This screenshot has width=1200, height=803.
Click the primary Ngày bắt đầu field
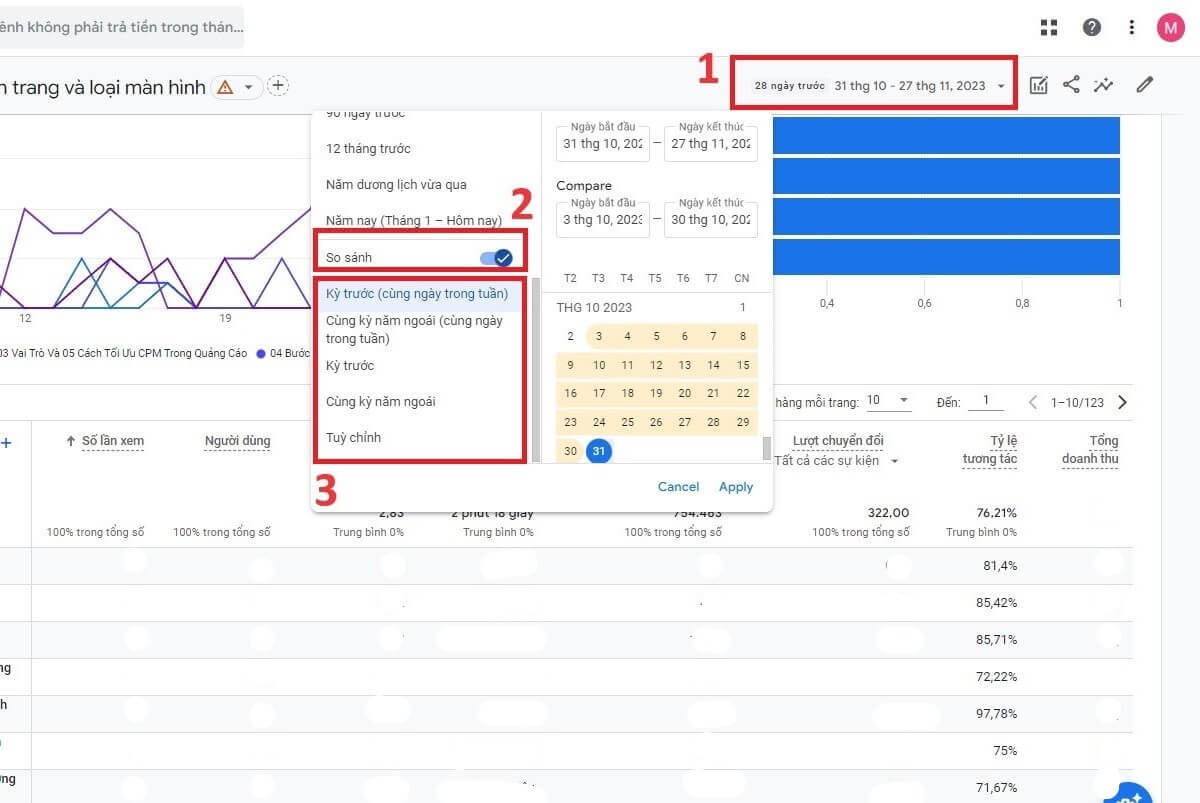point(603,143)
